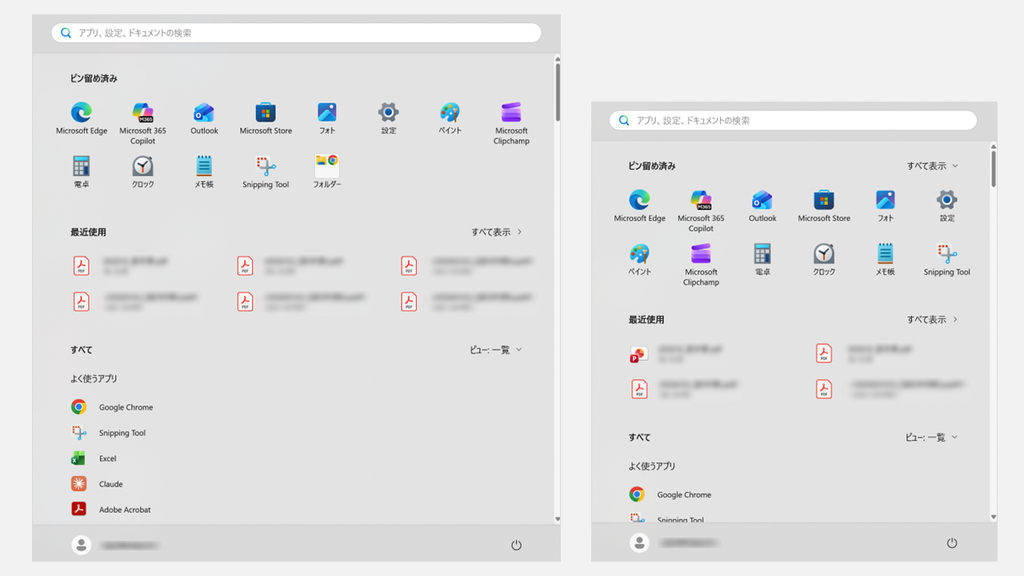Open ビュー: 一覧 dropdown in right menu
Viewport: 1024px width, 576px height.
pyautogui.click(x=931, y=438)
